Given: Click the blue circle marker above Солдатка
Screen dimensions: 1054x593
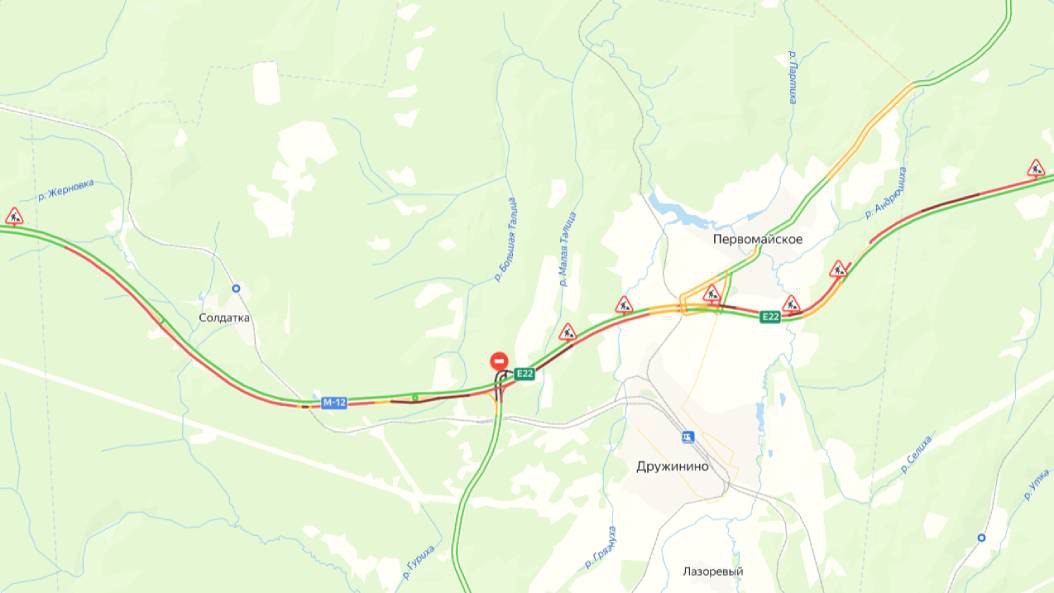Looking at the screenshot, I should coord(236,288).
